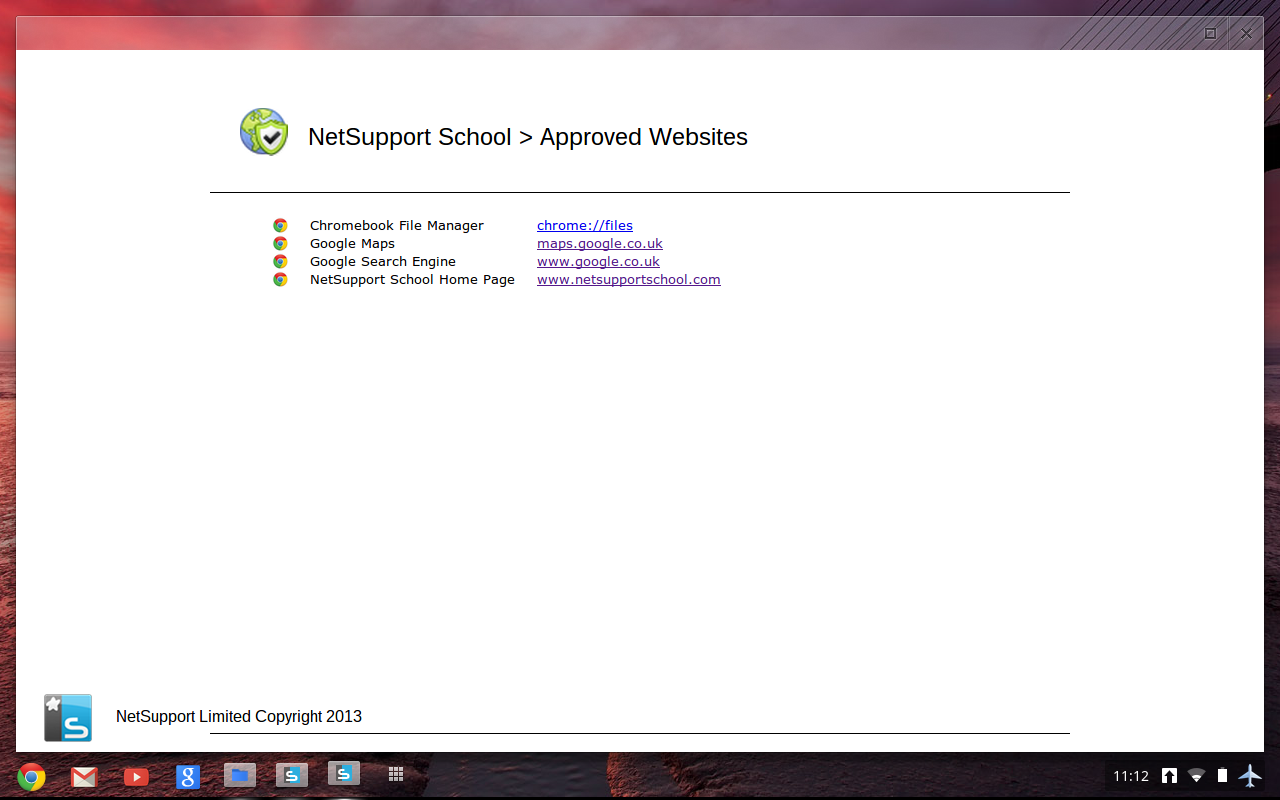
Task: Click the Chrome icon beside Chromebook File Manager
Action: click(x=280, y=226)
